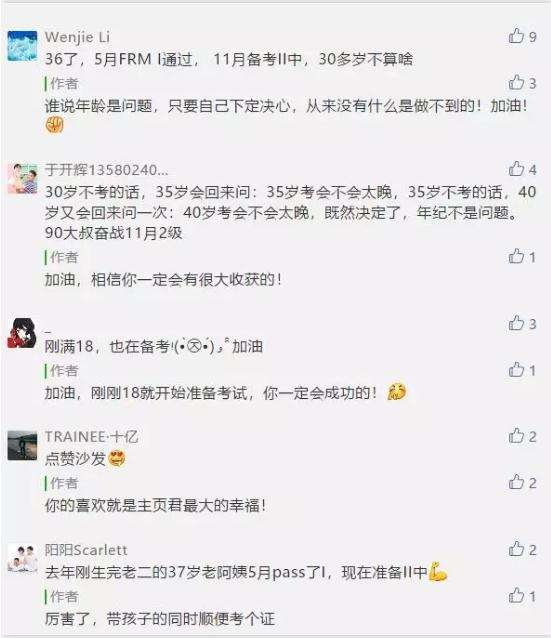Open 于开辉's profile avatar
Screen dimensions: 551x638
tap(22, 179)
